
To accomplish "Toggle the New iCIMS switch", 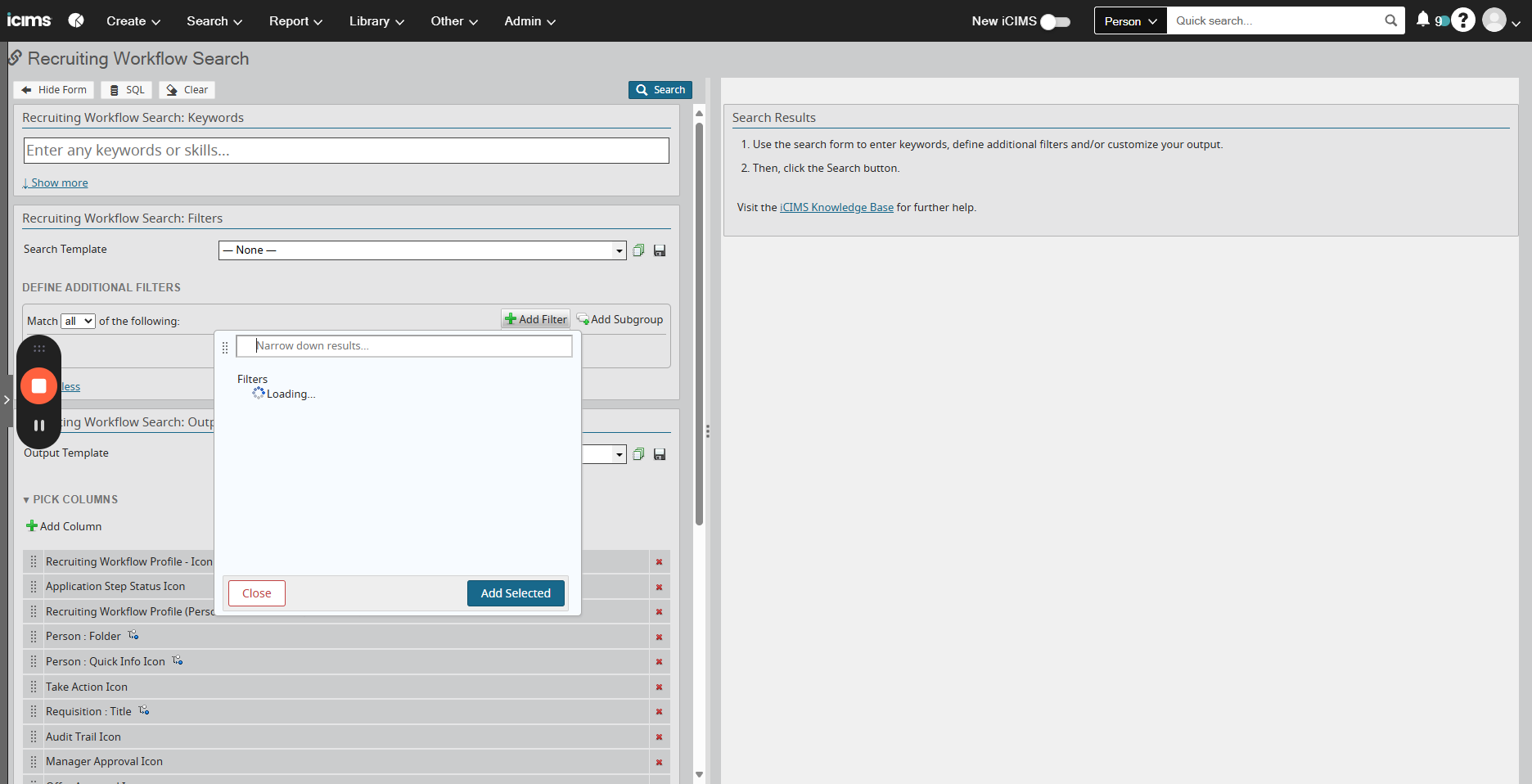I will tap(1055, 21).
